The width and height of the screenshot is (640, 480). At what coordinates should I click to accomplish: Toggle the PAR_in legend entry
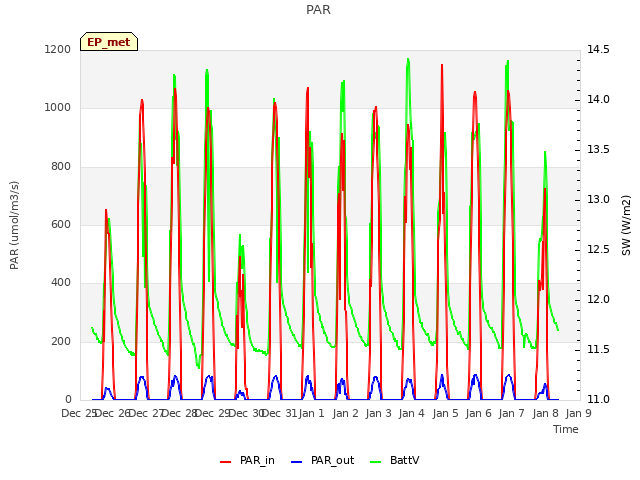coord(247,460)
